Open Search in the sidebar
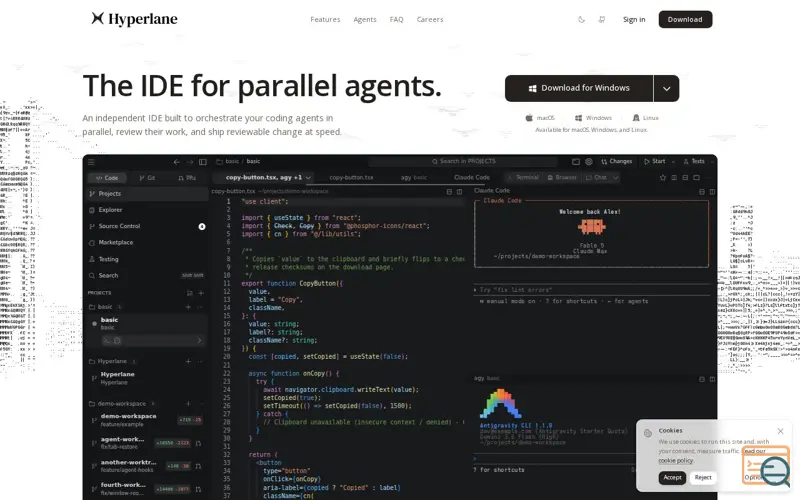 [146, 276]
